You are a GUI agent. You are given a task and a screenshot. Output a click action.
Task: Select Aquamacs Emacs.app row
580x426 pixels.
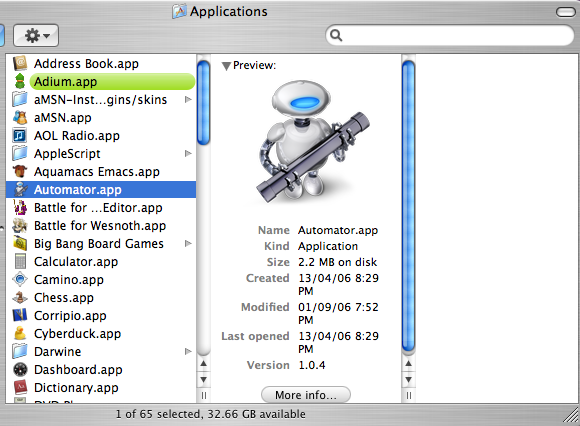click(101, 171)
